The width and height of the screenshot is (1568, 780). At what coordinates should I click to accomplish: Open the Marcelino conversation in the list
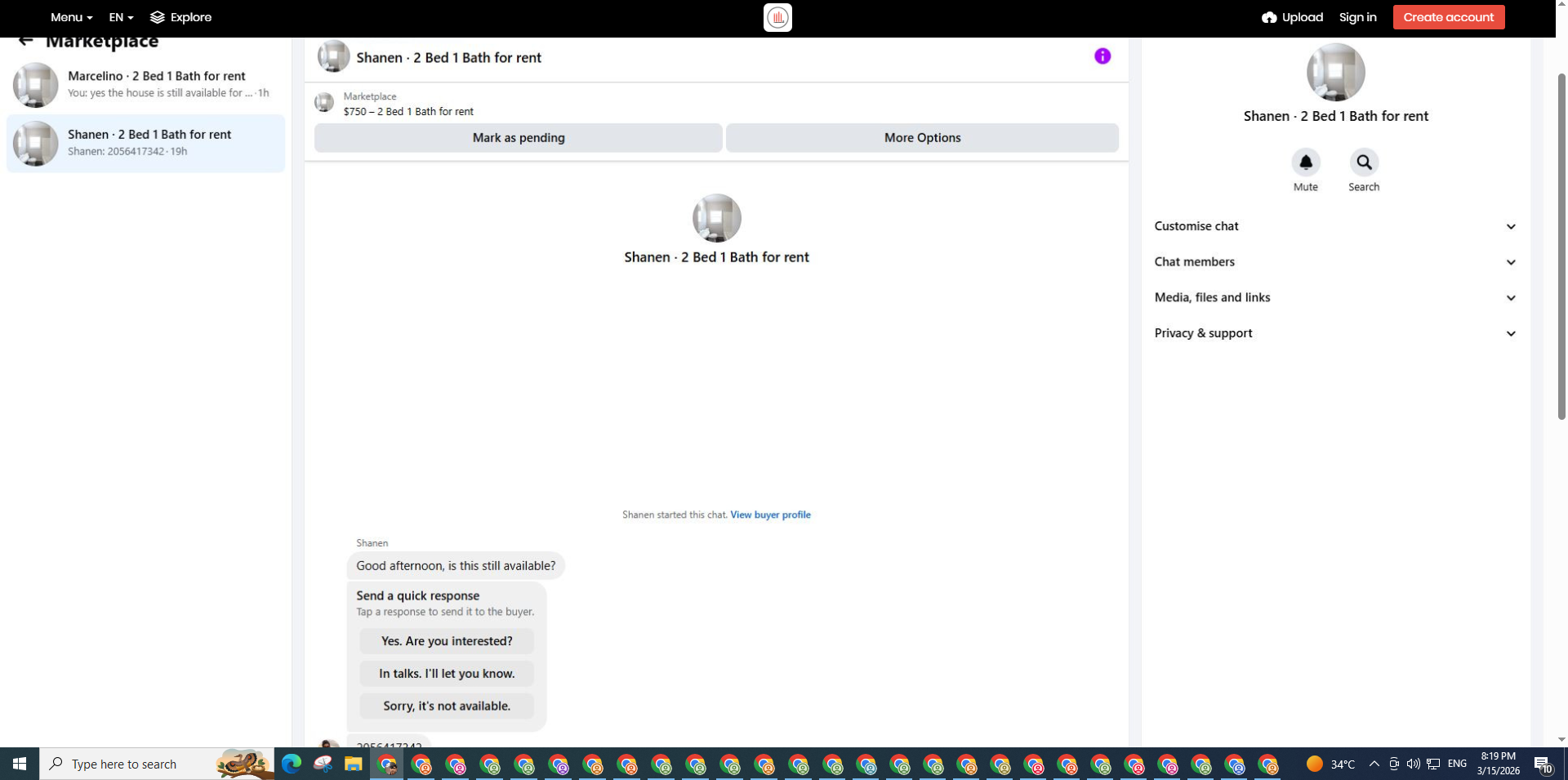145,85
